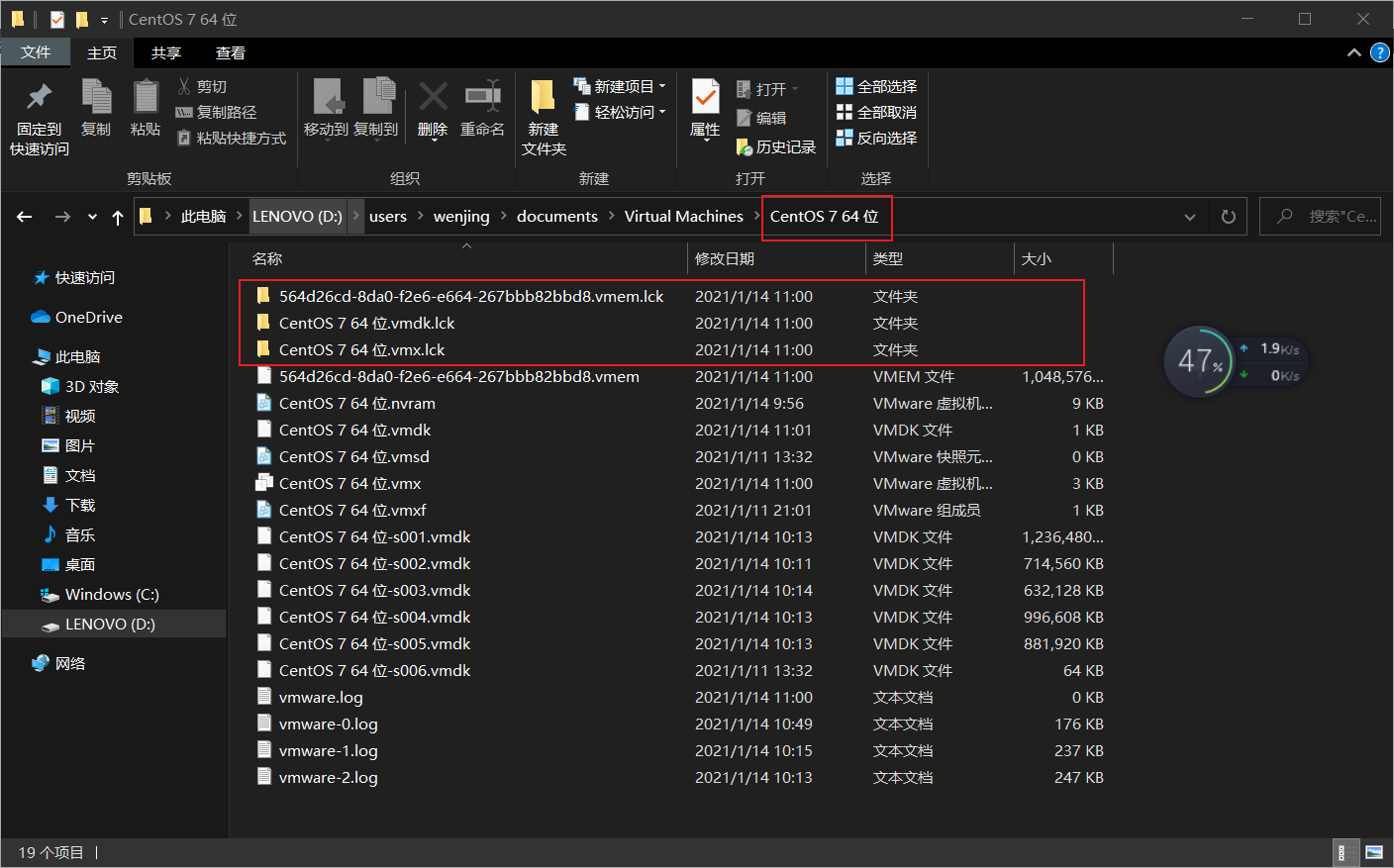
Task: Open the 文件 (File) menu tab
Action: coord(36,52)
